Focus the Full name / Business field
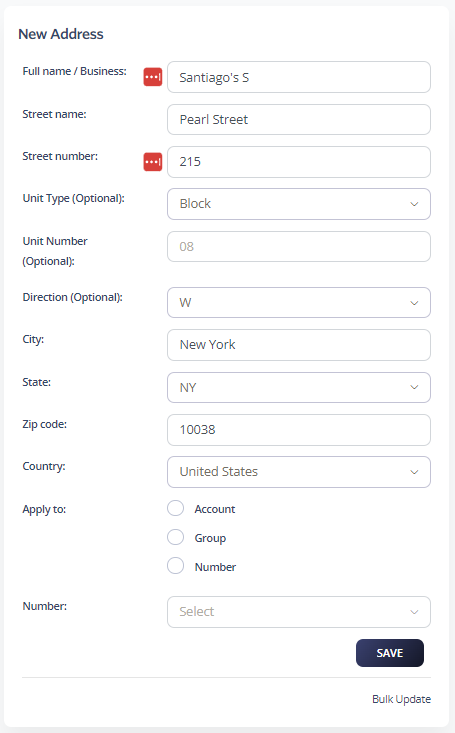The height and width of the screenshot is (733, 455). point(299,77)
